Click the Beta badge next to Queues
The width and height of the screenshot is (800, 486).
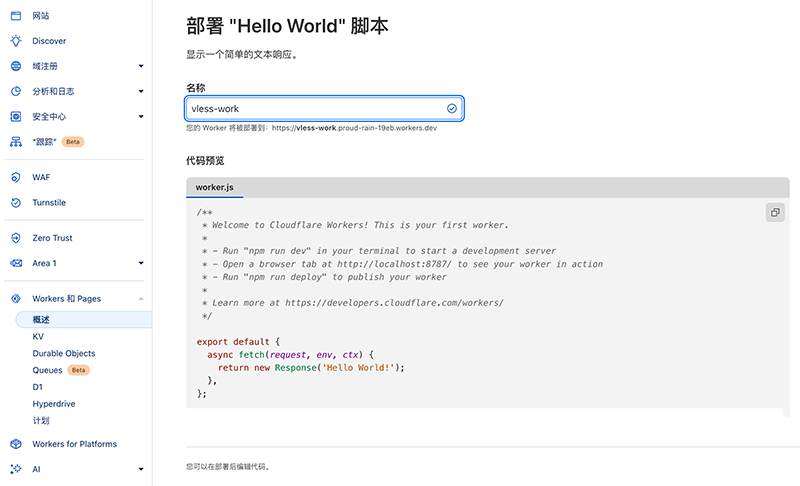(79, 370)
